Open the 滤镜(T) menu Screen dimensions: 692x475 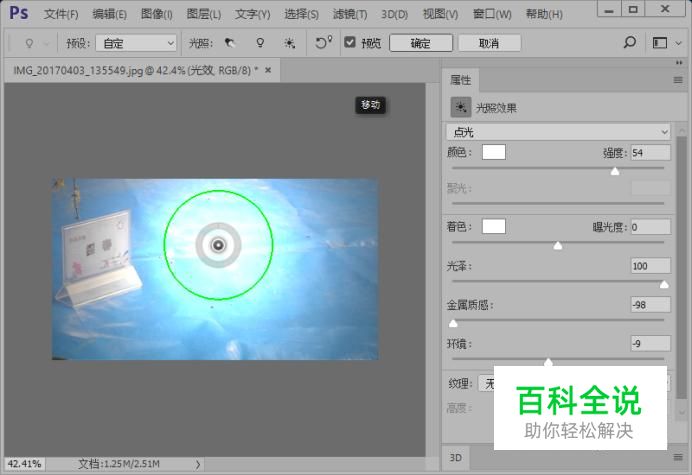[350, 14]
